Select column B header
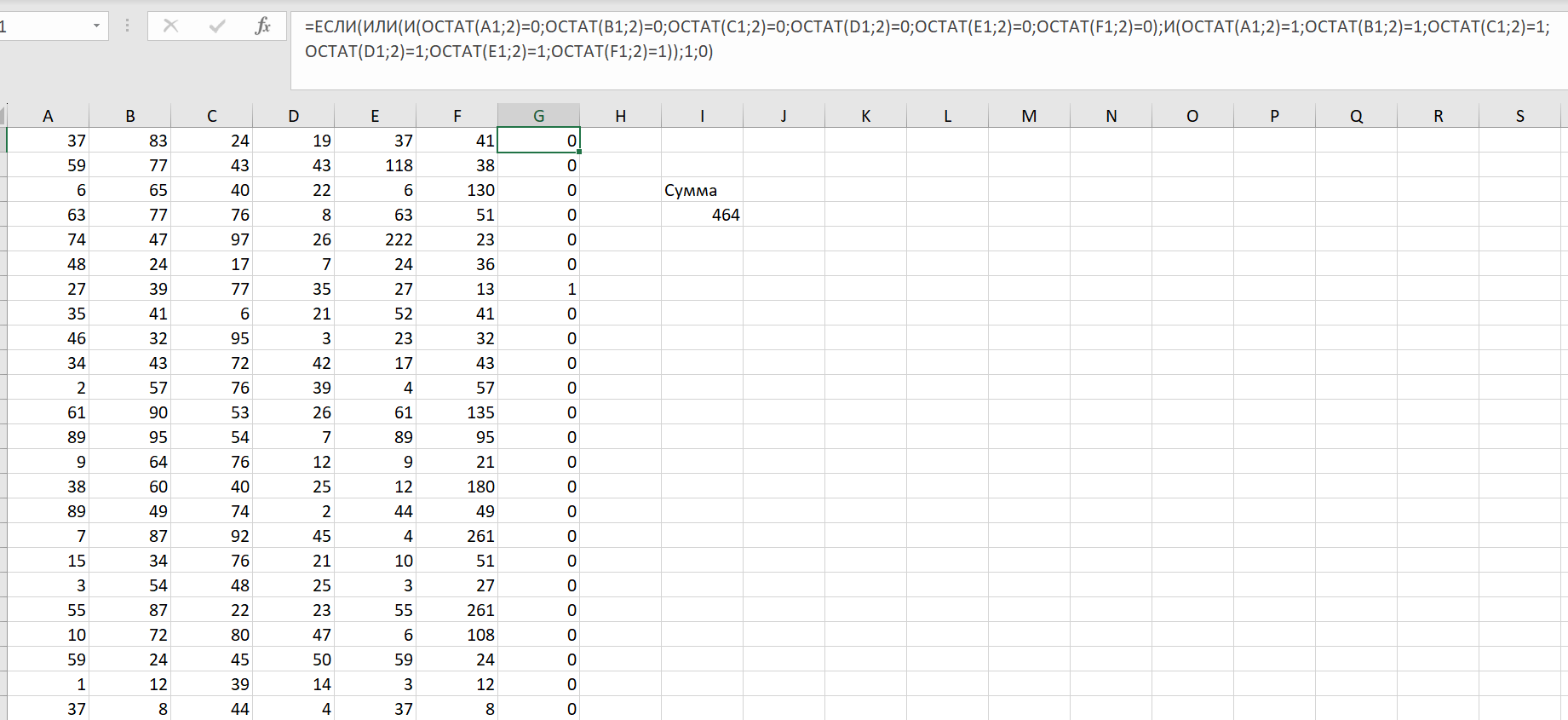Image resolution: width=1568 pixels, height=720 pixels. [x=129, y=116]
